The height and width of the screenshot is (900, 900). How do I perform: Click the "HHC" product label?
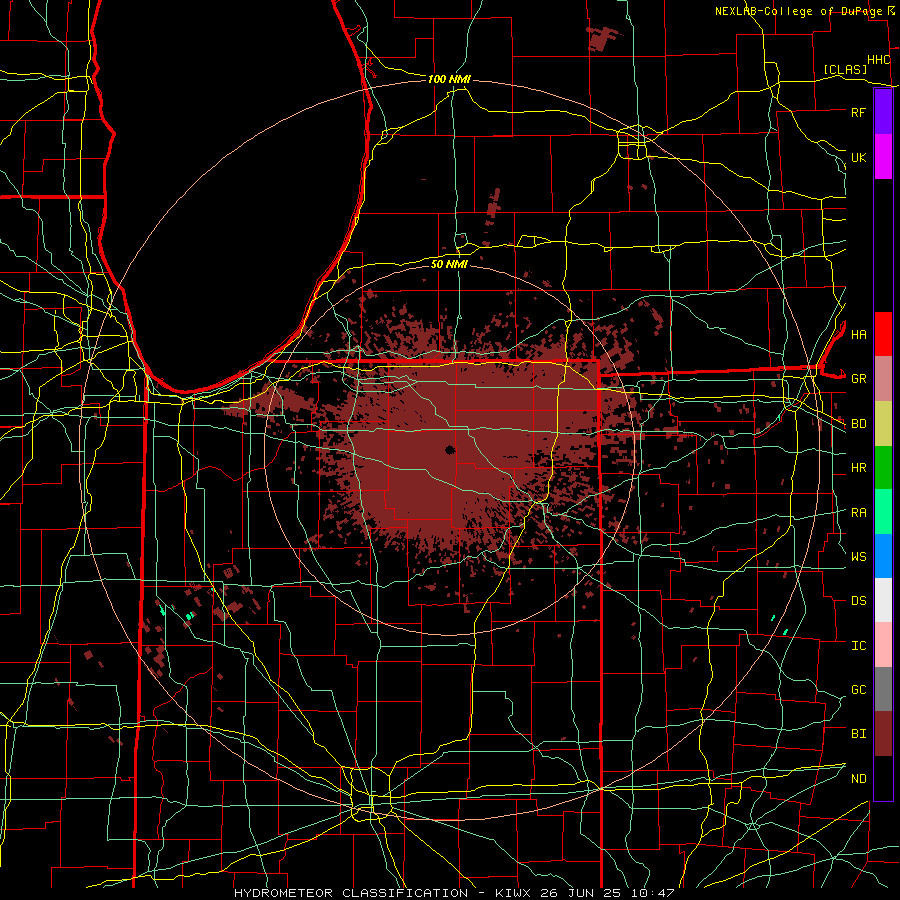[878, 60]
